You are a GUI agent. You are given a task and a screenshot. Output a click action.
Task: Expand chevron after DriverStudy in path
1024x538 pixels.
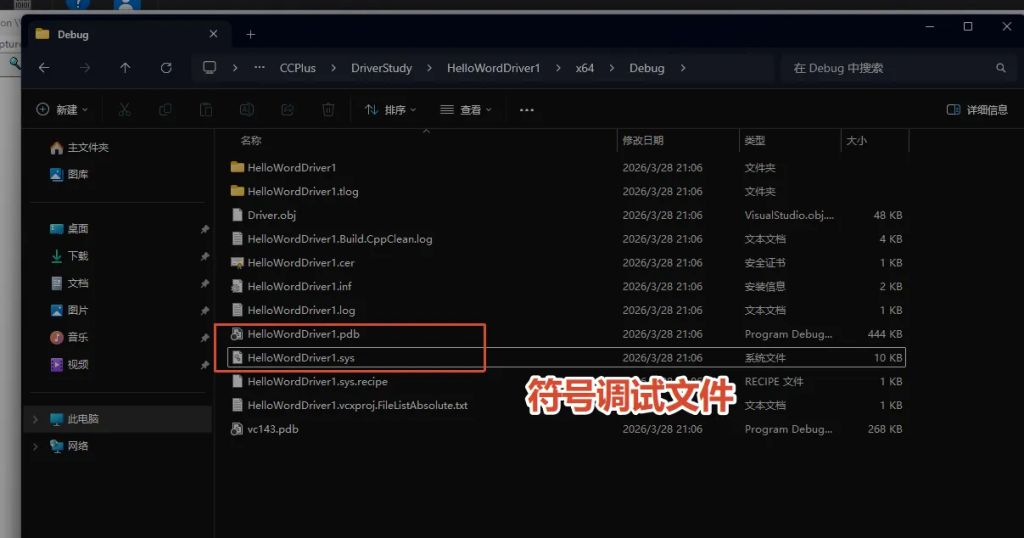click(429, 68)
